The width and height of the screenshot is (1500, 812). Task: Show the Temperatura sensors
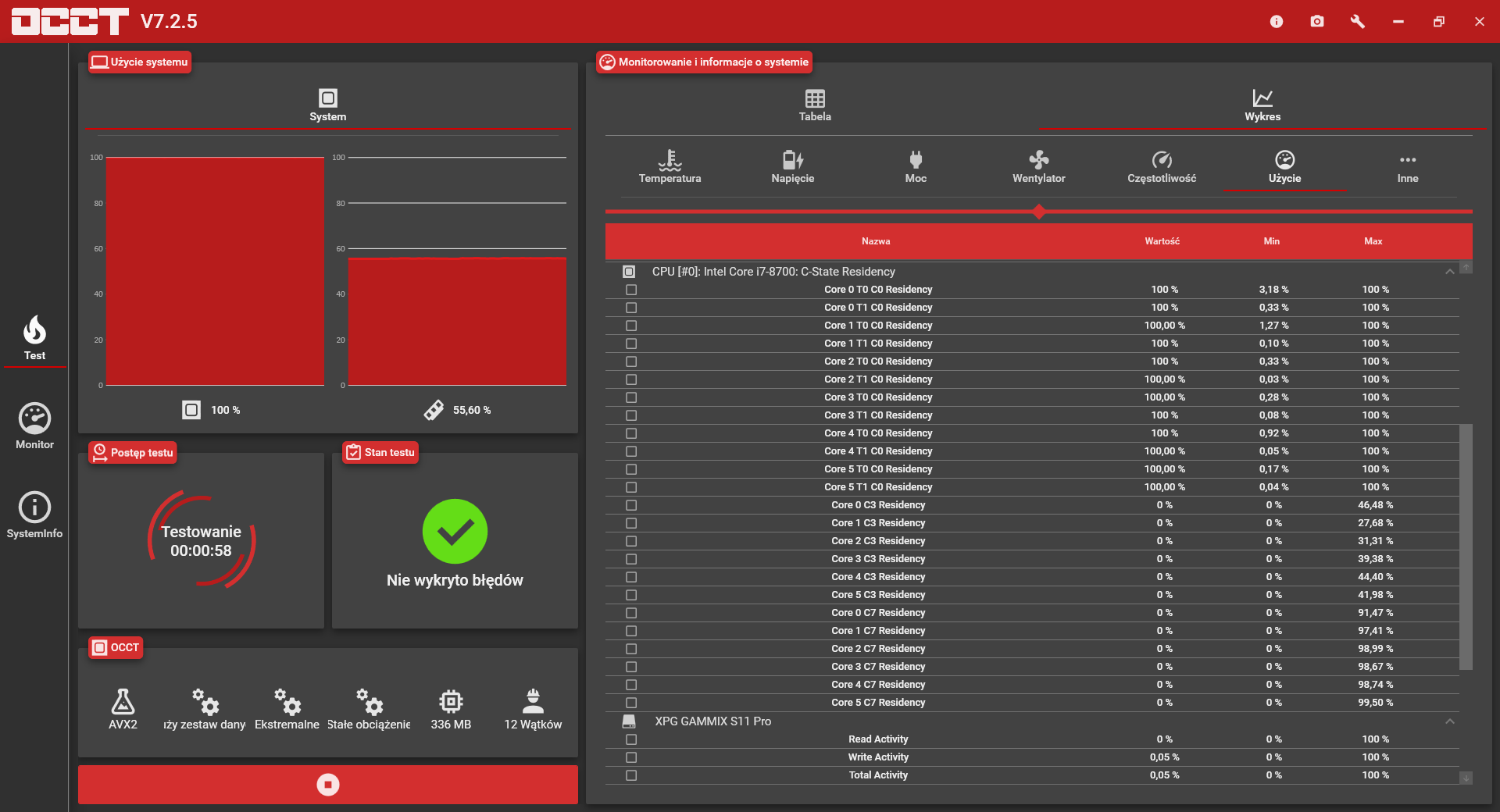coord(670,166)
